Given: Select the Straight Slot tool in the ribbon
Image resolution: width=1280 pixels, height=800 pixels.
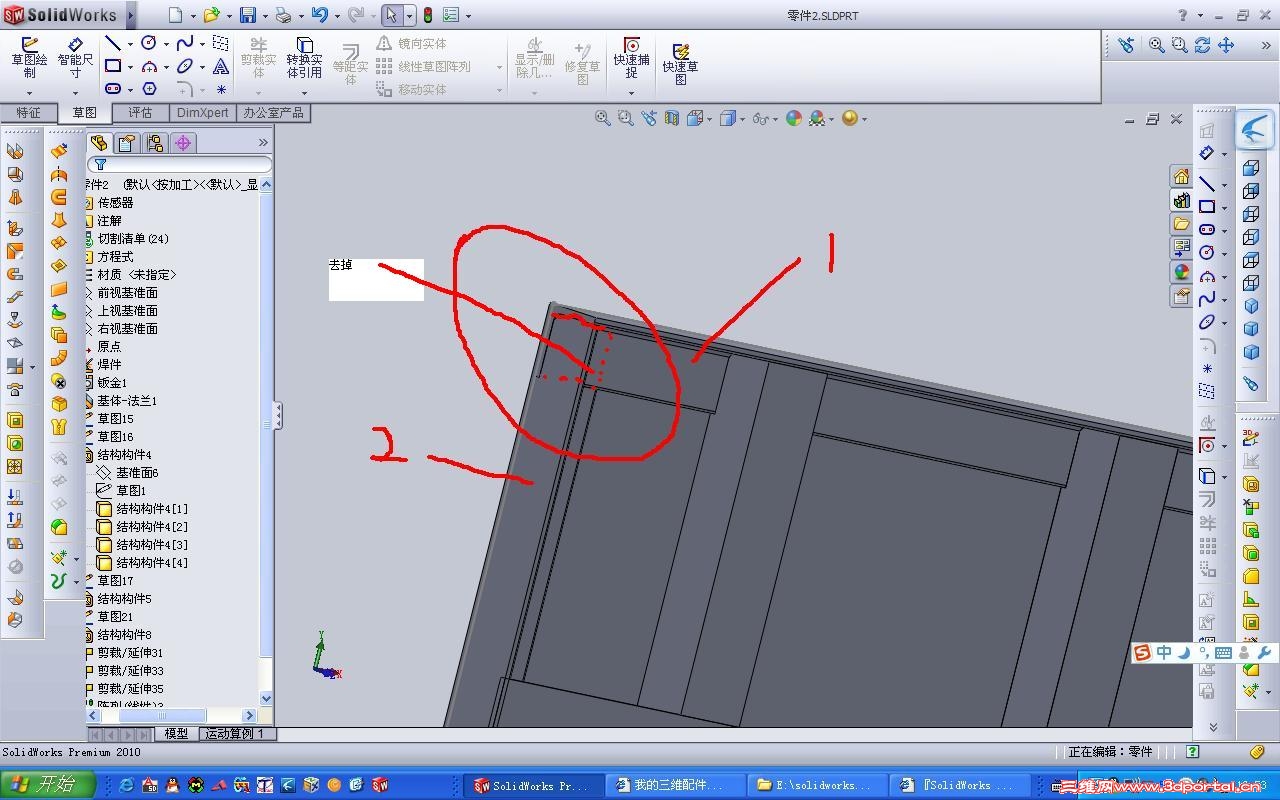Looking at the screenshot, I should 113,89.
